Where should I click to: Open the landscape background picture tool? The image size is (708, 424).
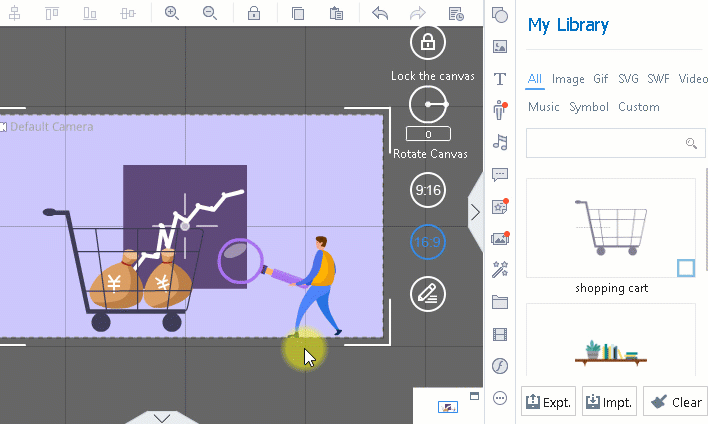[x=500, y=238]
